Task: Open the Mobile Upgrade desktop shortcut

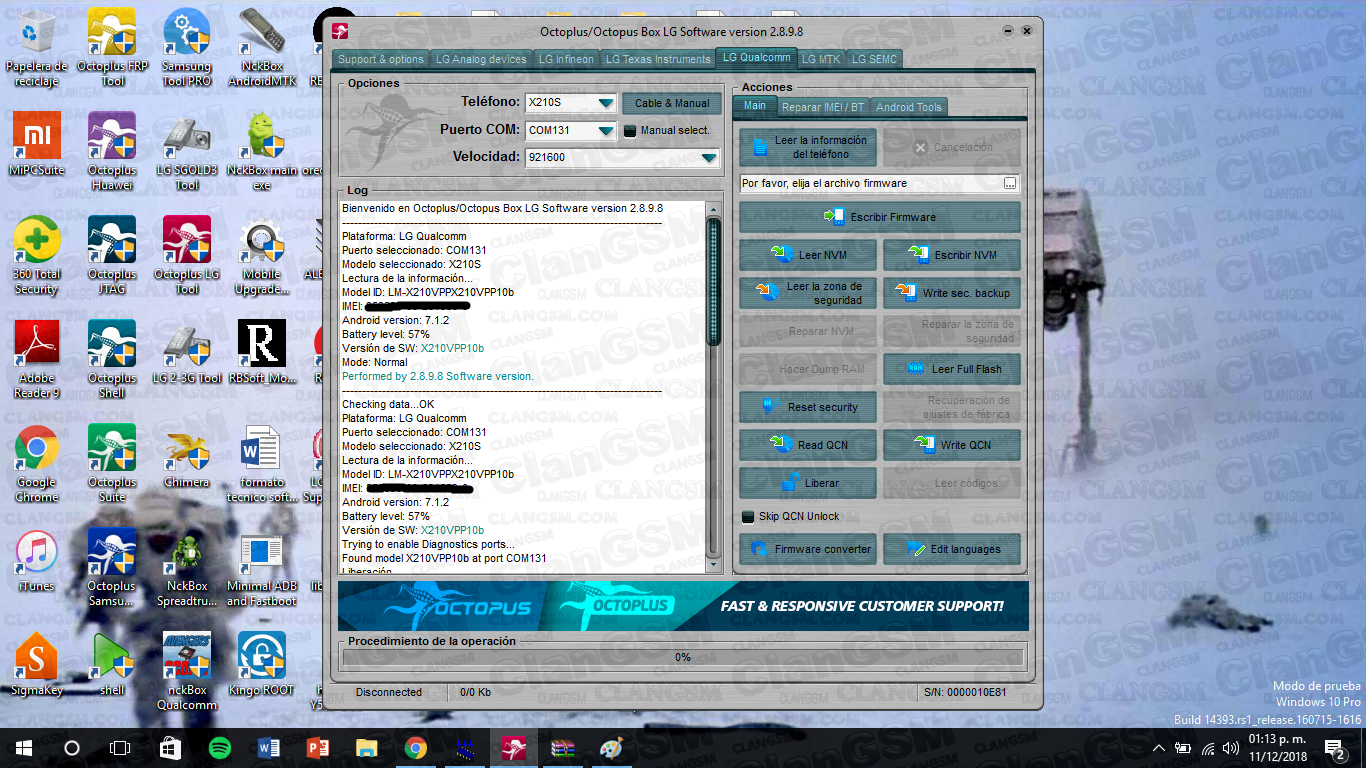Action: (x=262, y=255)
